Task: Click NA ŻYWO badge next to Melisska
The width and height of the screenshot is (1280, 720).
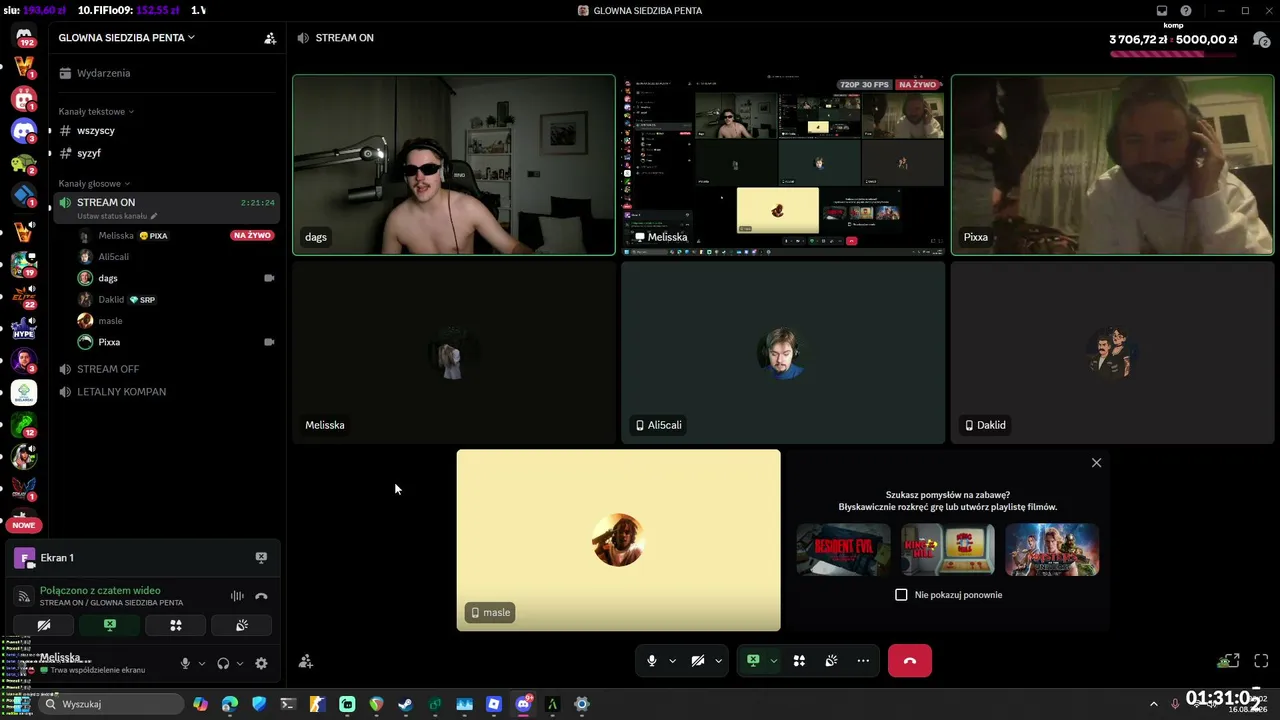Action: click(x=252, y=236)
